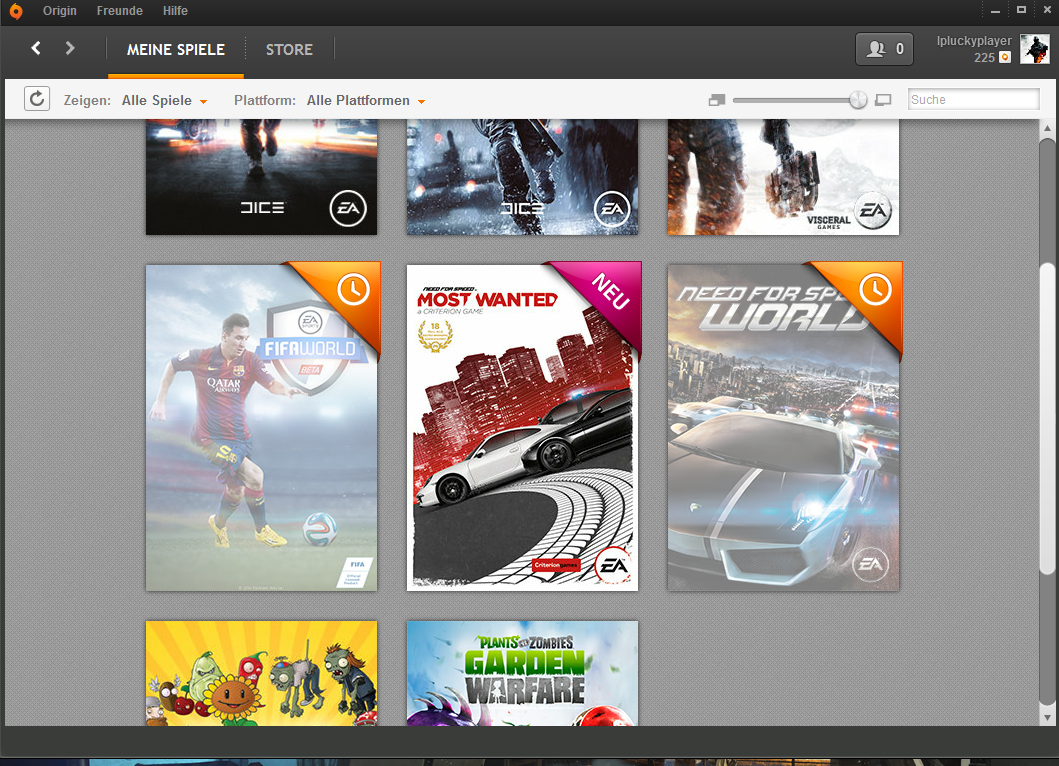
Task: Adjust the tile size slider
Action: click(x=858, y=99)
